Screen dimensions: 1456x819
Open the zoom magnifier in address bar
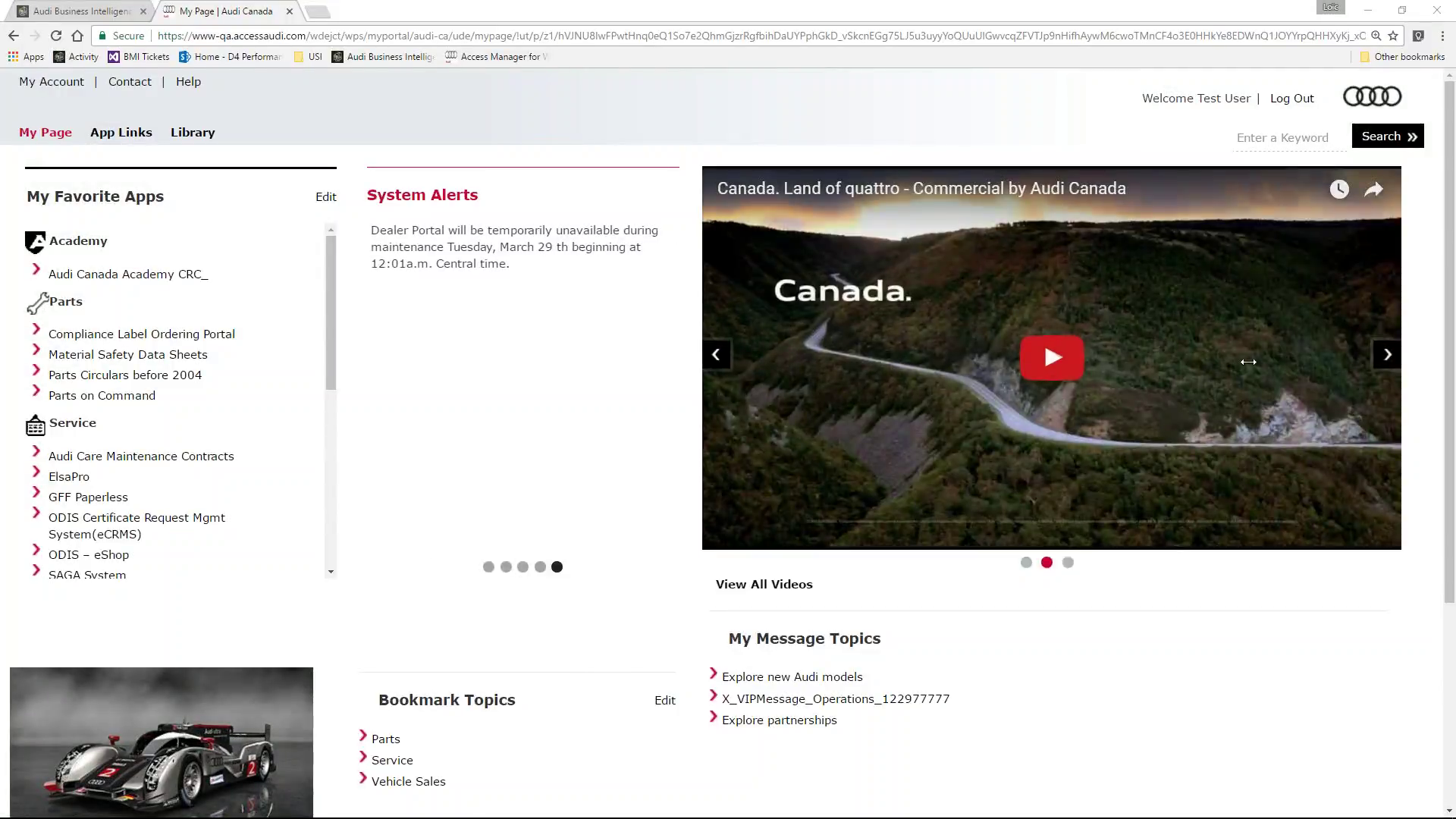click(1376, 36)
